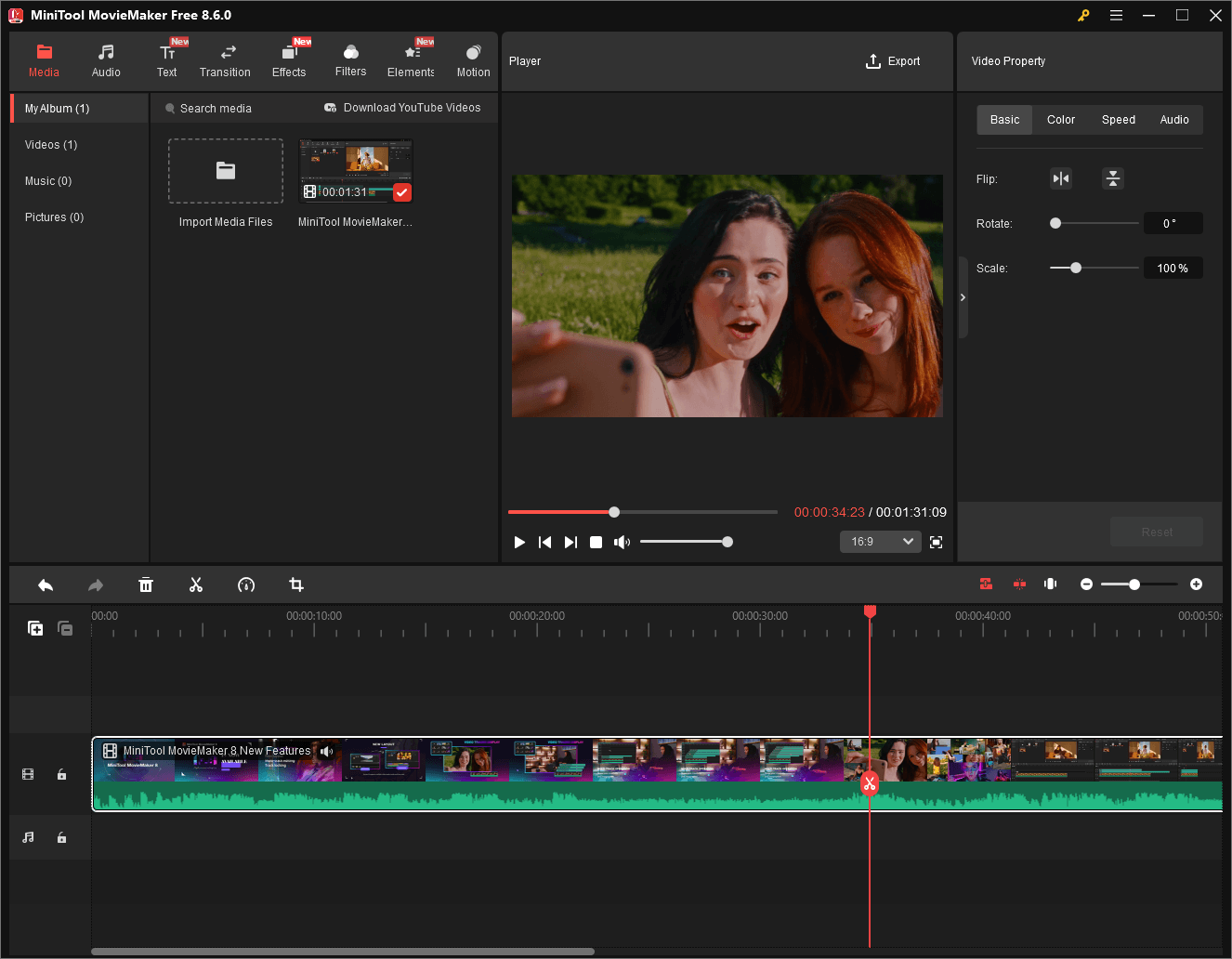Image resolution: width=1232 pixels, height=959 pixels.
Task: Flip the video vertically
Action: tap(1113, 178)
